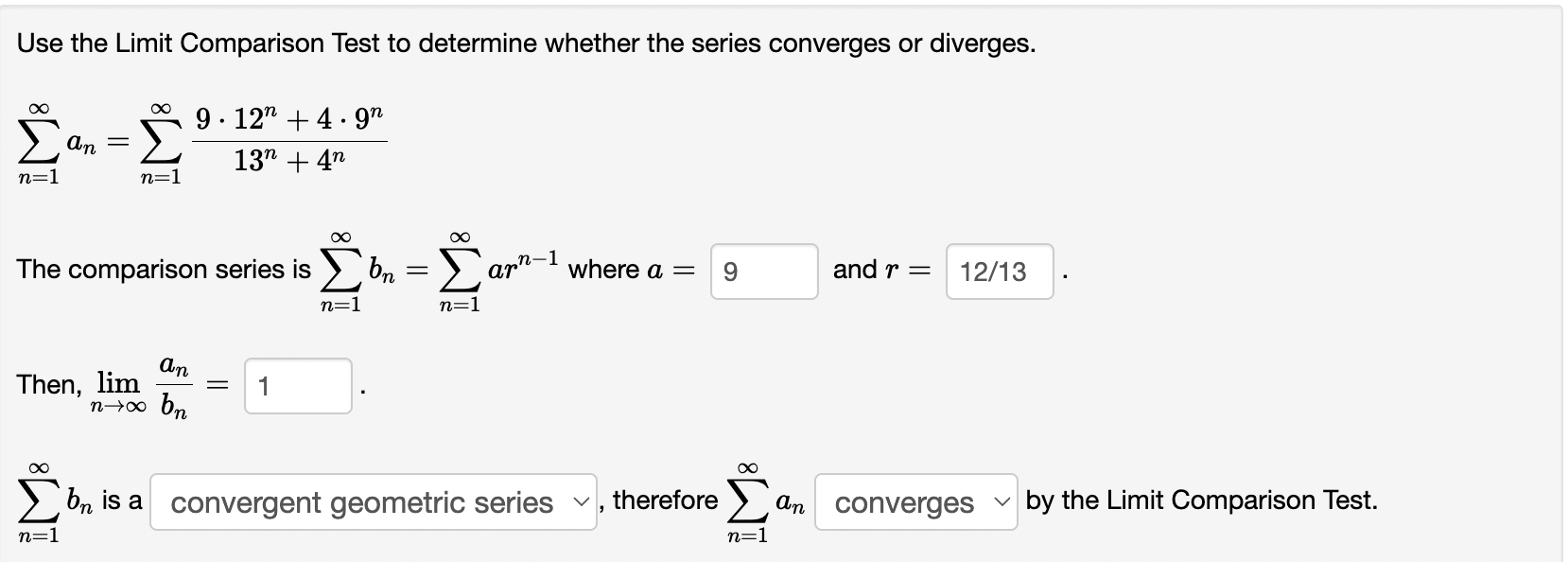Click the first dropdown in the conclusion sentence

(x=374, y=502)
